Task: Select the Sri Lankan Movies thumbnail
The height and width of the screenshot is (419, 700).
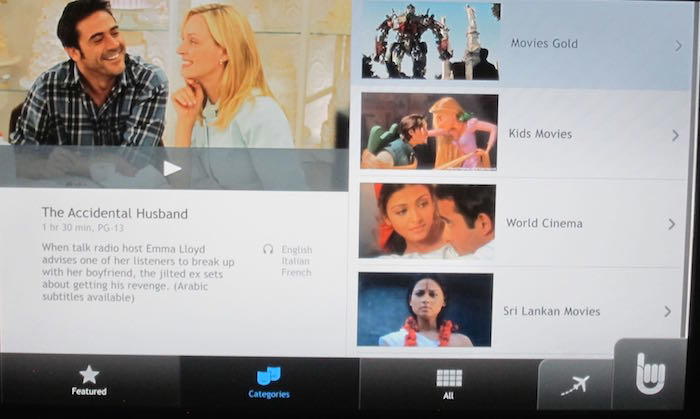Action: (x=425, y=309)
